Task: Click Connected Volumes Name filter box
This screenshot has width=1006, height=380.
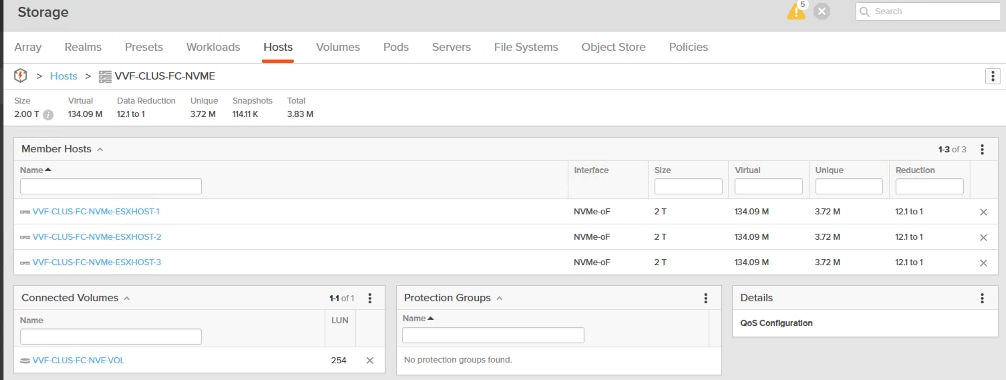Action: pyautogui.click(x=111, y=336)
